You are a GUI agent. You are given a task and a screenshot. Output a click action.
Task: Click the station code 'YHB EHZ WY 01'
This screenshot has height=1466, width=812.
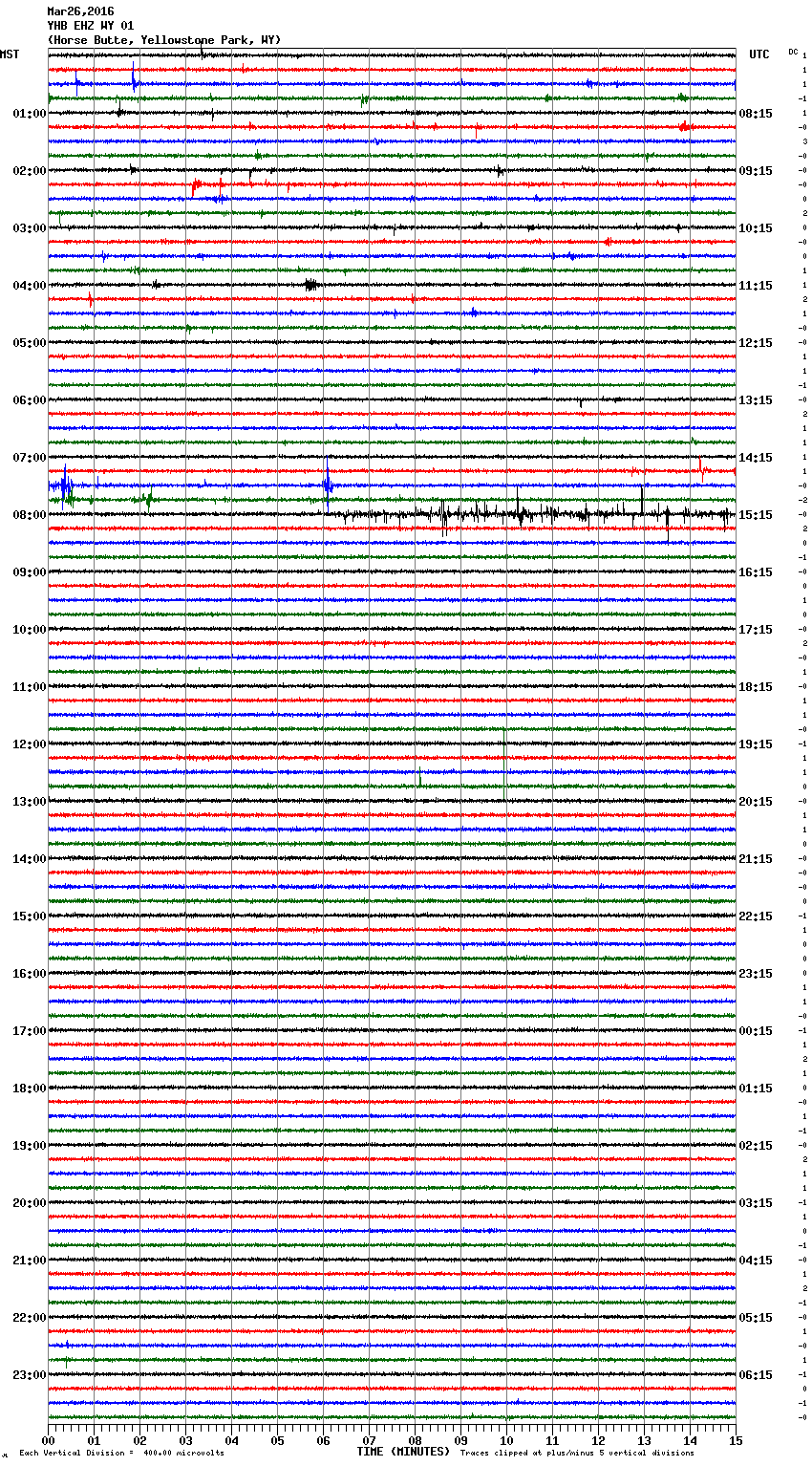pos(91,26)
